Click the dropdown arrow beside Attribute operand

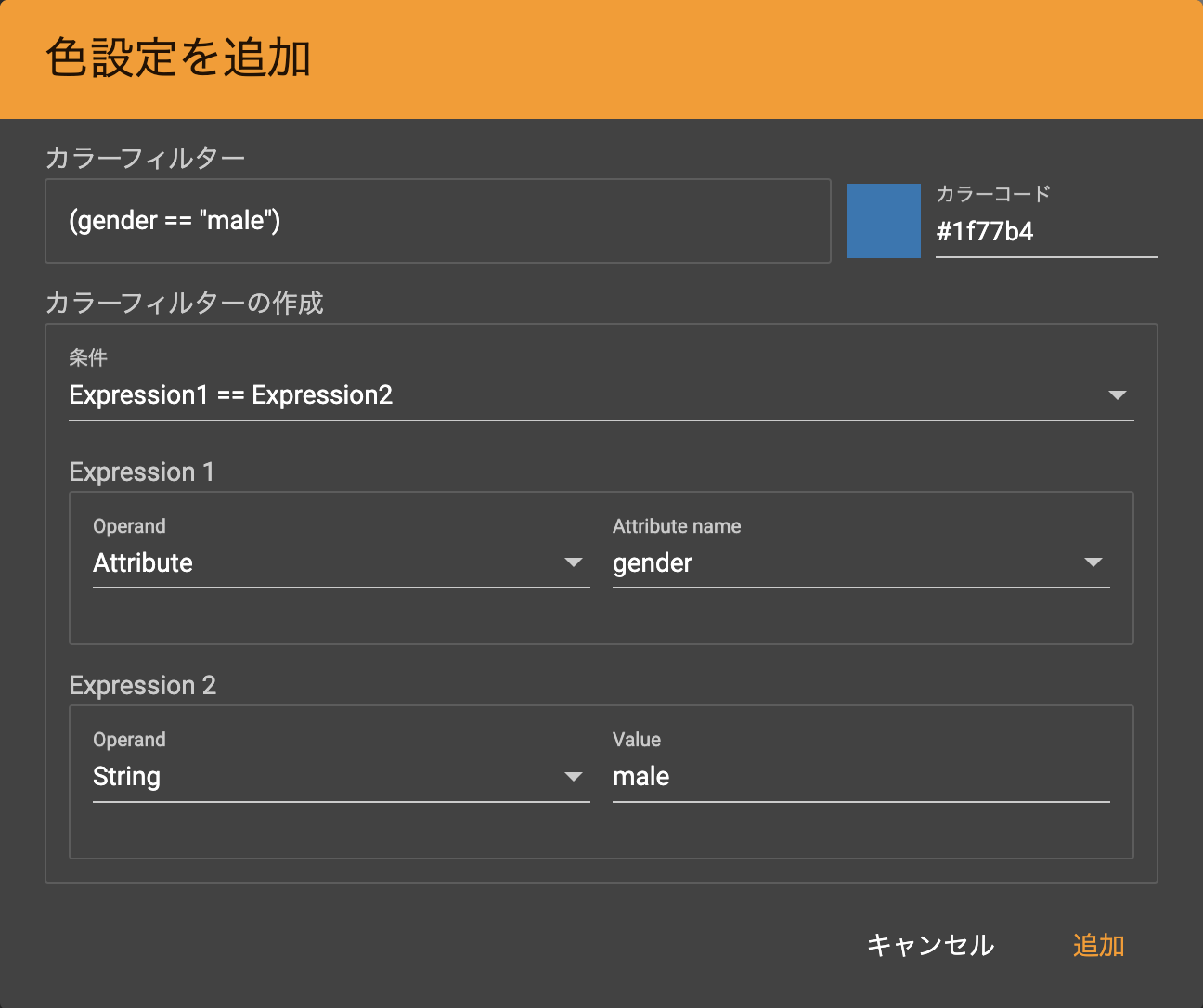[x=574, y=562]
